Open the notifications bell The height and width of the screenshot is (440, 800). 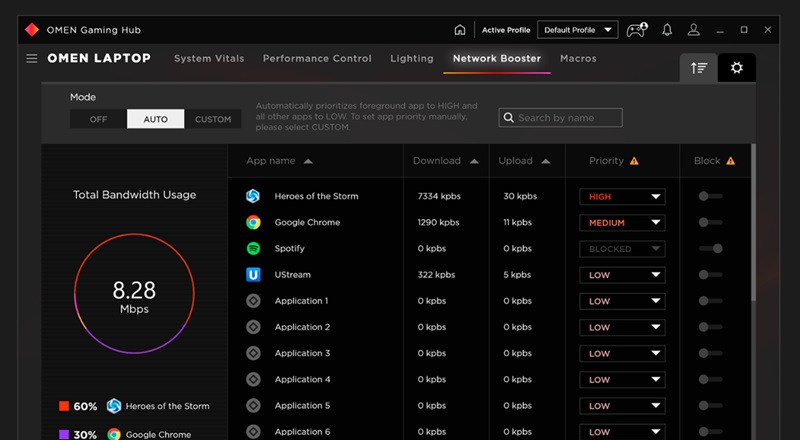pos(667,30)
